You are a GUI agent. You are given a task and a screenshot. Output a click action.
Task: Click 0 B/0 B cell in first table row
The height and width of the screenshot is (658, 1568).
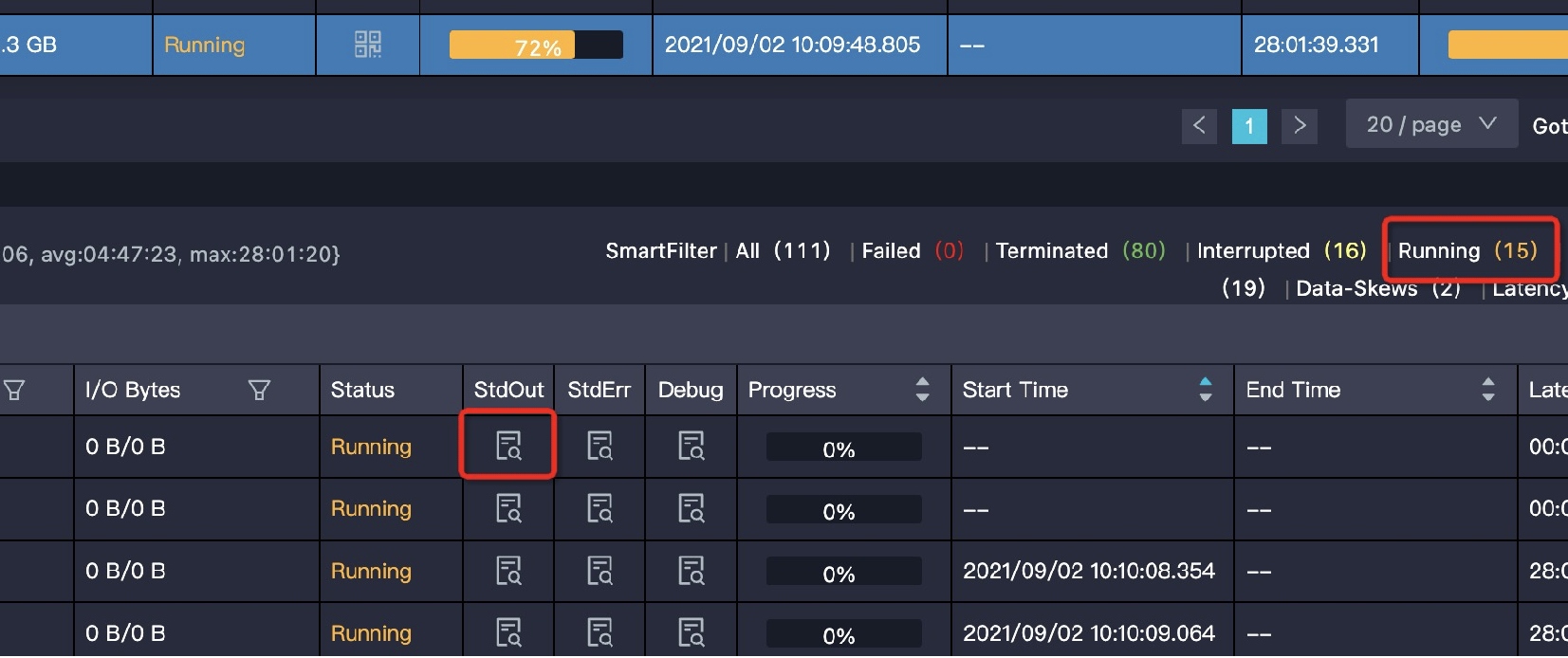(125, 447)
